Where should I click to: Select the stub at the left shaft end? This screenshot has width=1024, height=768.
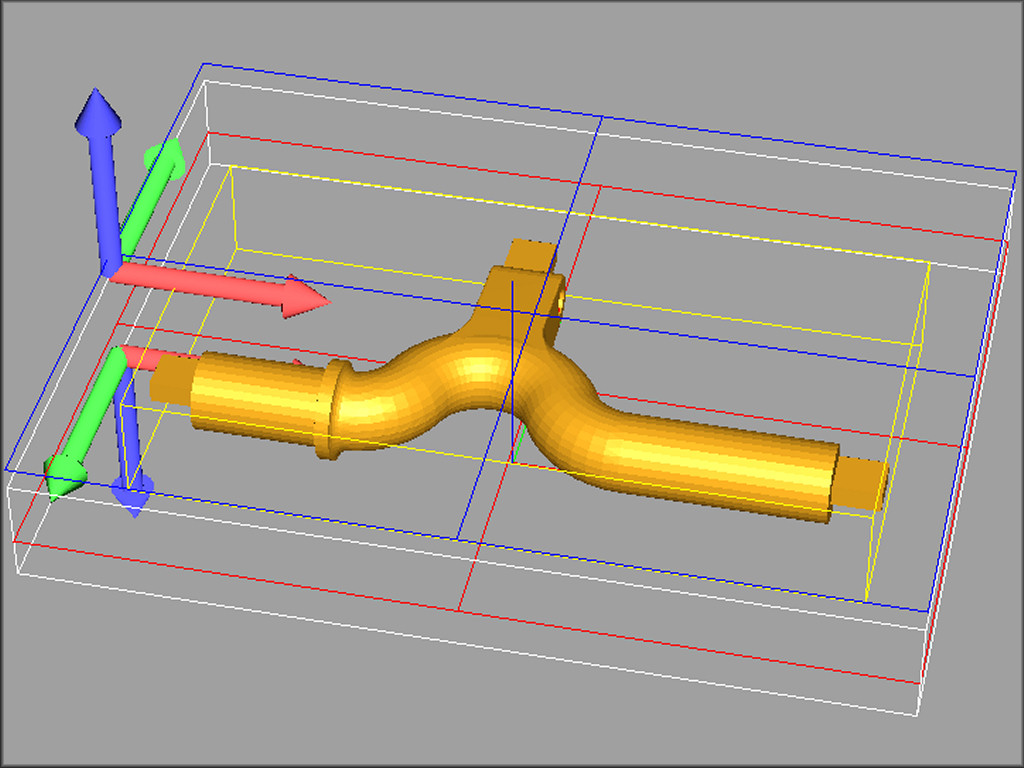170,380
